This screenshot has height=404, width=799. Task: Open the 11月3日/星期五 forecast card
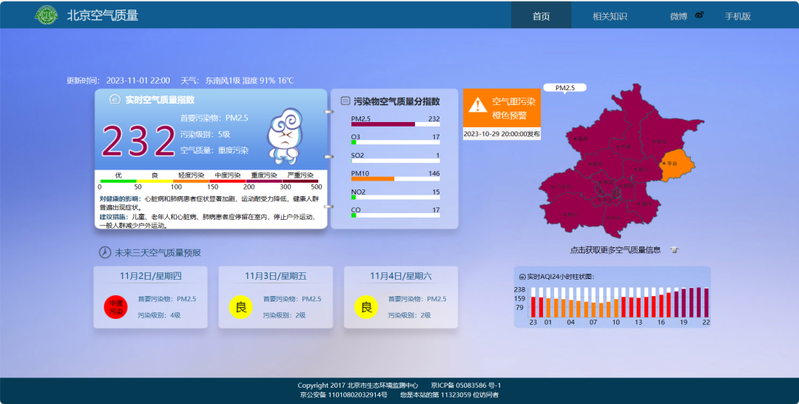click(x=276, y=297)
